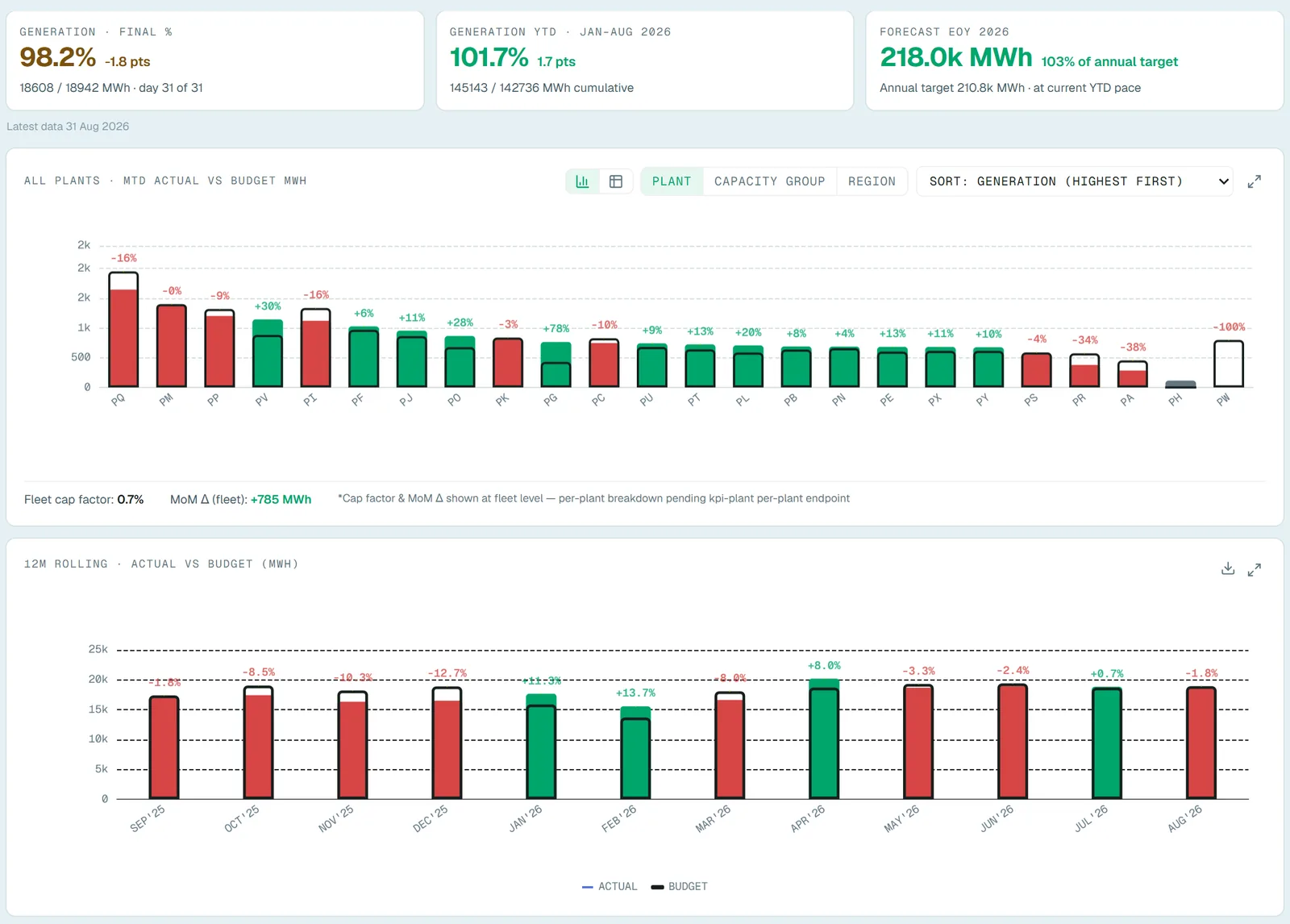Click the PV plant bar
This screenshot has width=1290, height=924.
tap(268, 353)
